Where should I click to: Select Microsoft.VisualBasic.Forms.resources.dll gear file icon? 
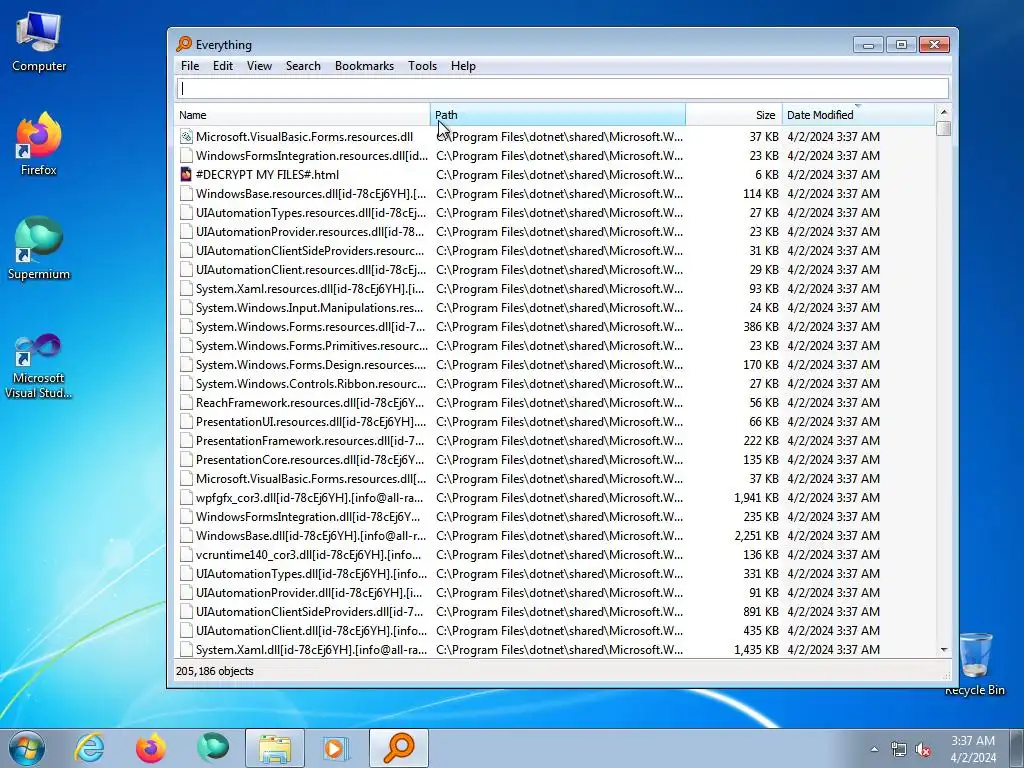coord(186,136)
